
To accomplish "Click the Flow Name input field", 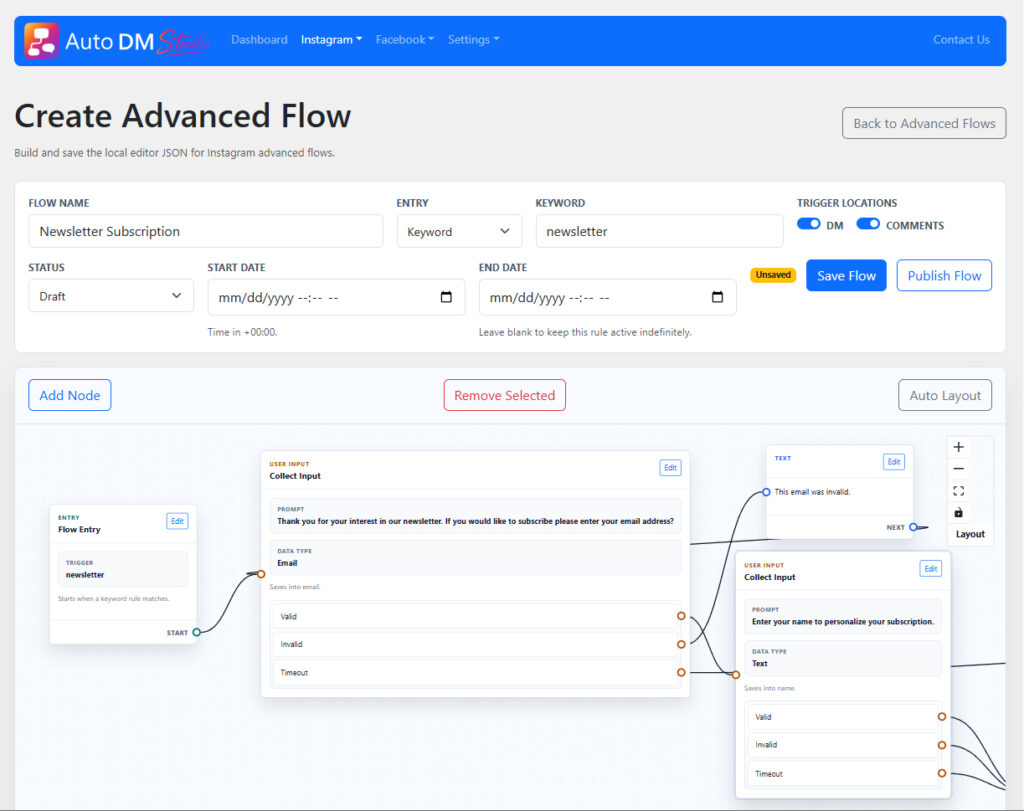I will pos(206,231).
